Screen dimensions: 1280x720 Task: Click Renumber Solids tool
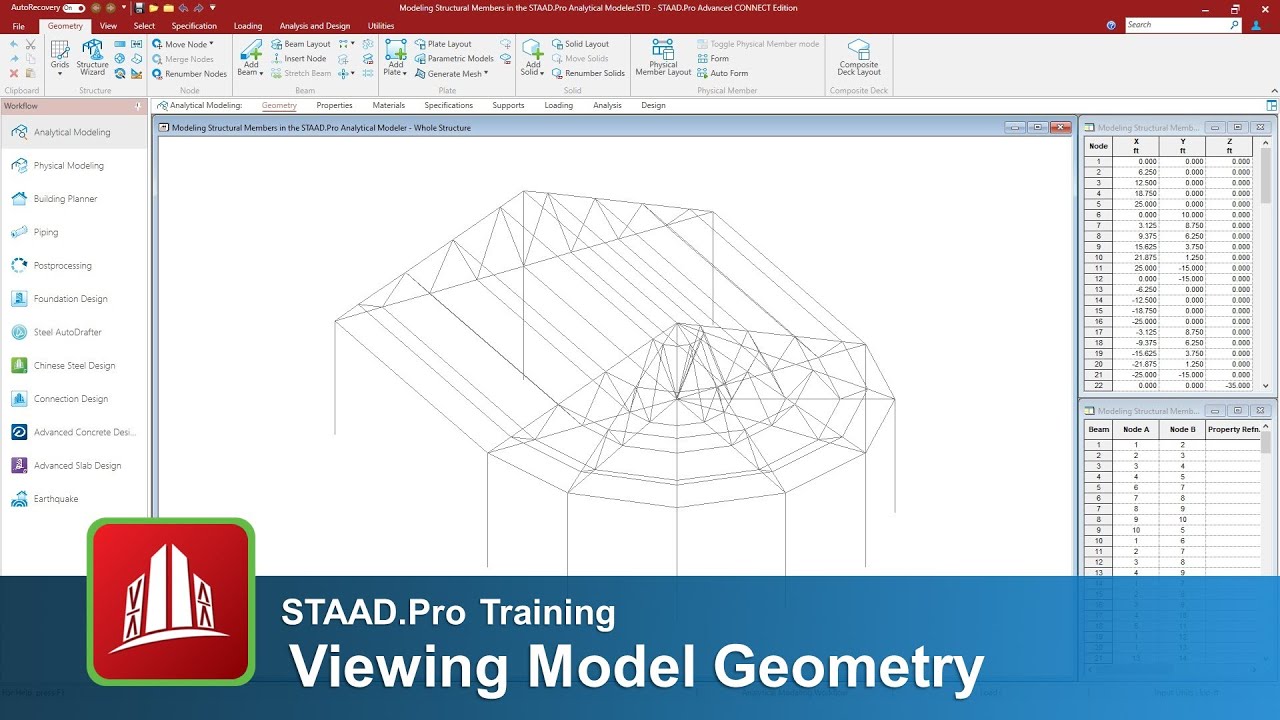coord(588,73)
